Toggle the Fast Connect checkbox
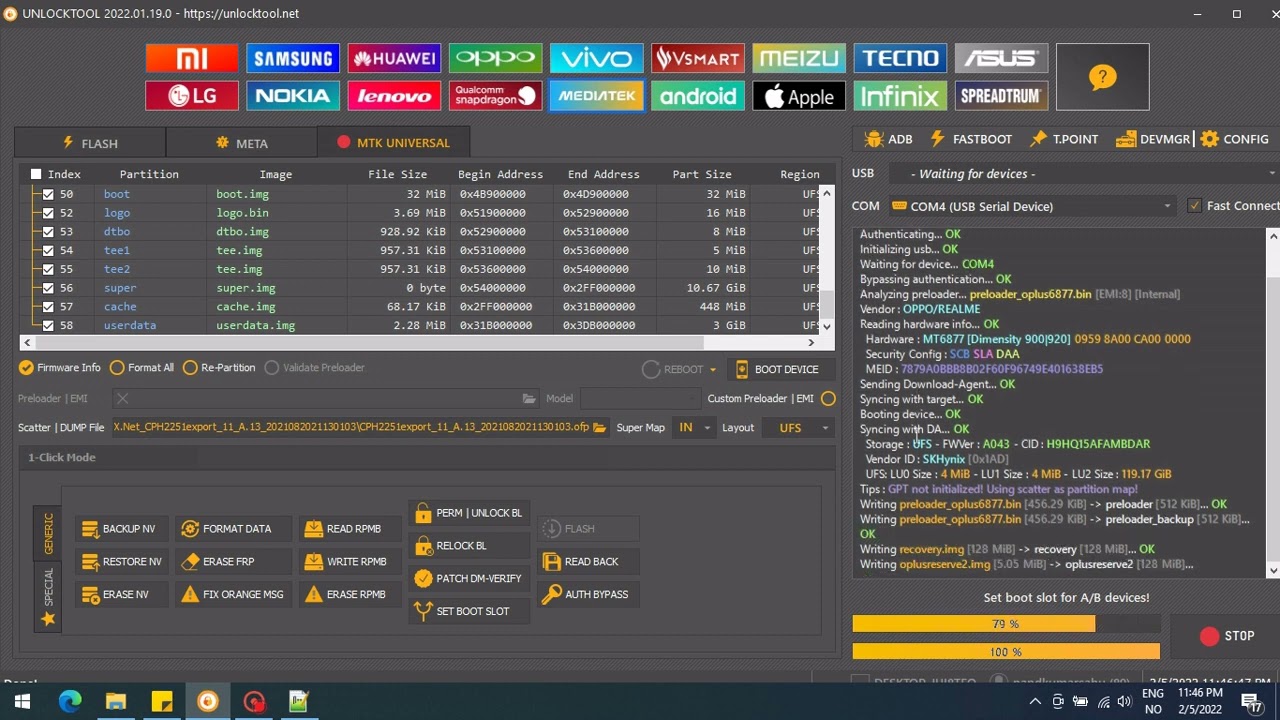 [x=1194, y=206]
